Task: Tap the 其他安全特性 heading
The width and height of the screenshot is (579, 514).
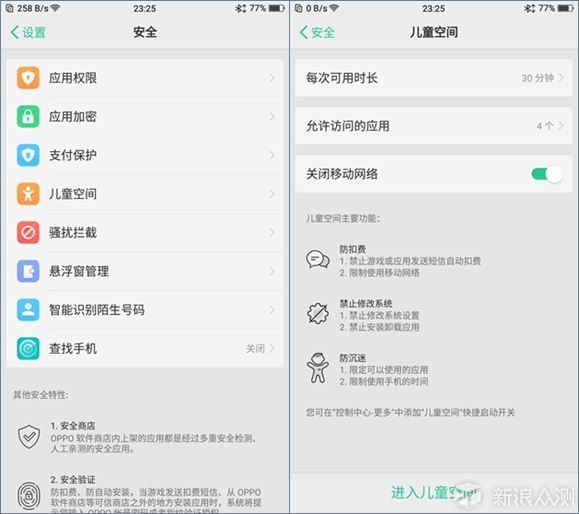Action: (41, 395)
